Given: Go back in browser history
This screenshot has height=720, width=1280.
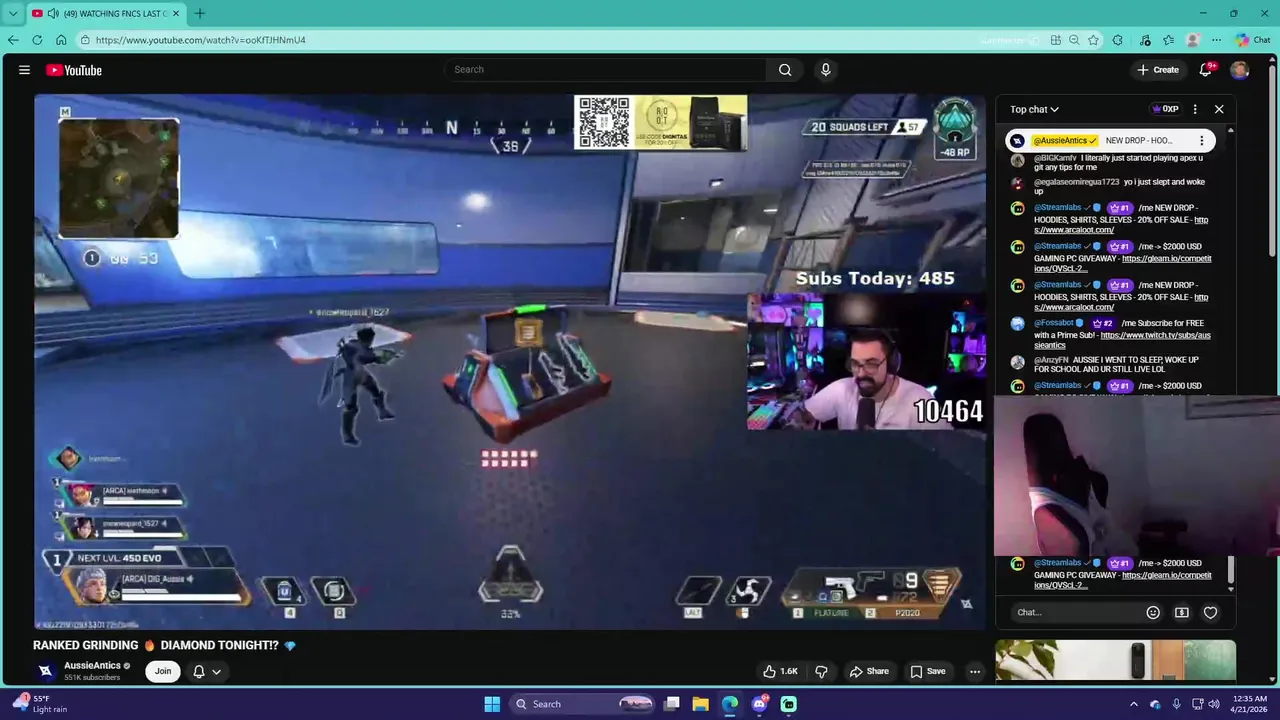Looking at the screenshot, I should [13, 40].
